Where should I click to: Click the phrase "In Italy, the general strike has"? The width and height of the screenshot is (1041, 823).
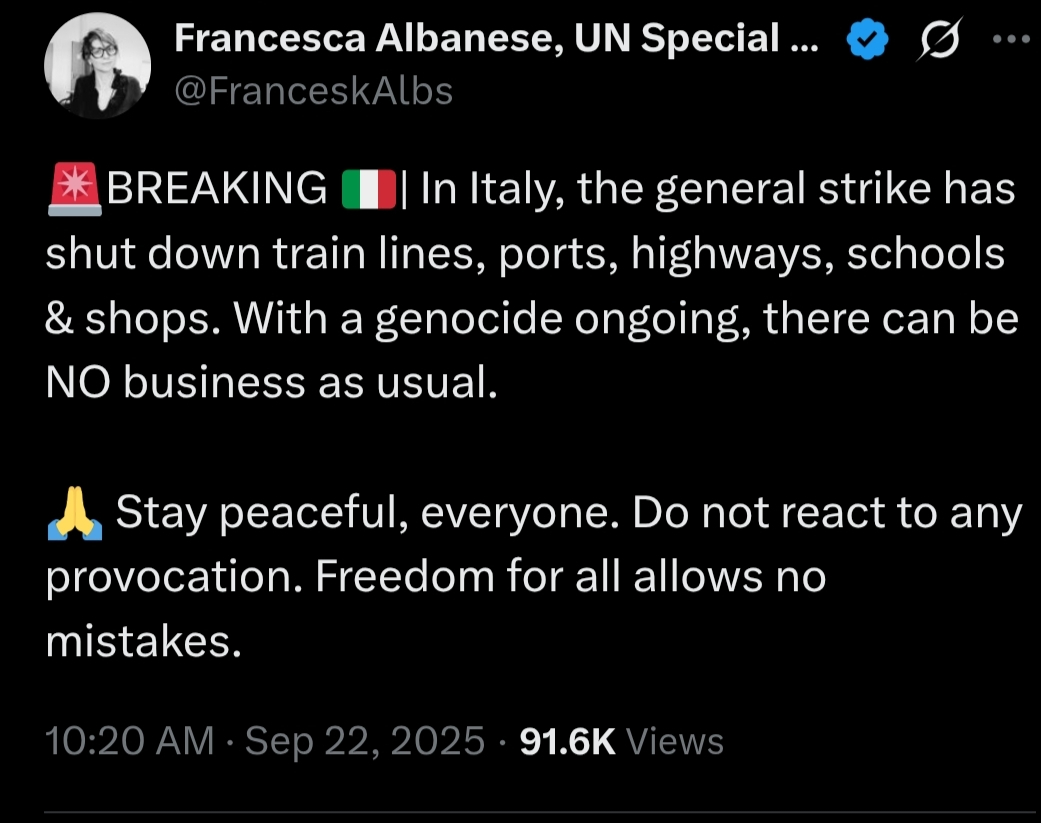point(718,188)
